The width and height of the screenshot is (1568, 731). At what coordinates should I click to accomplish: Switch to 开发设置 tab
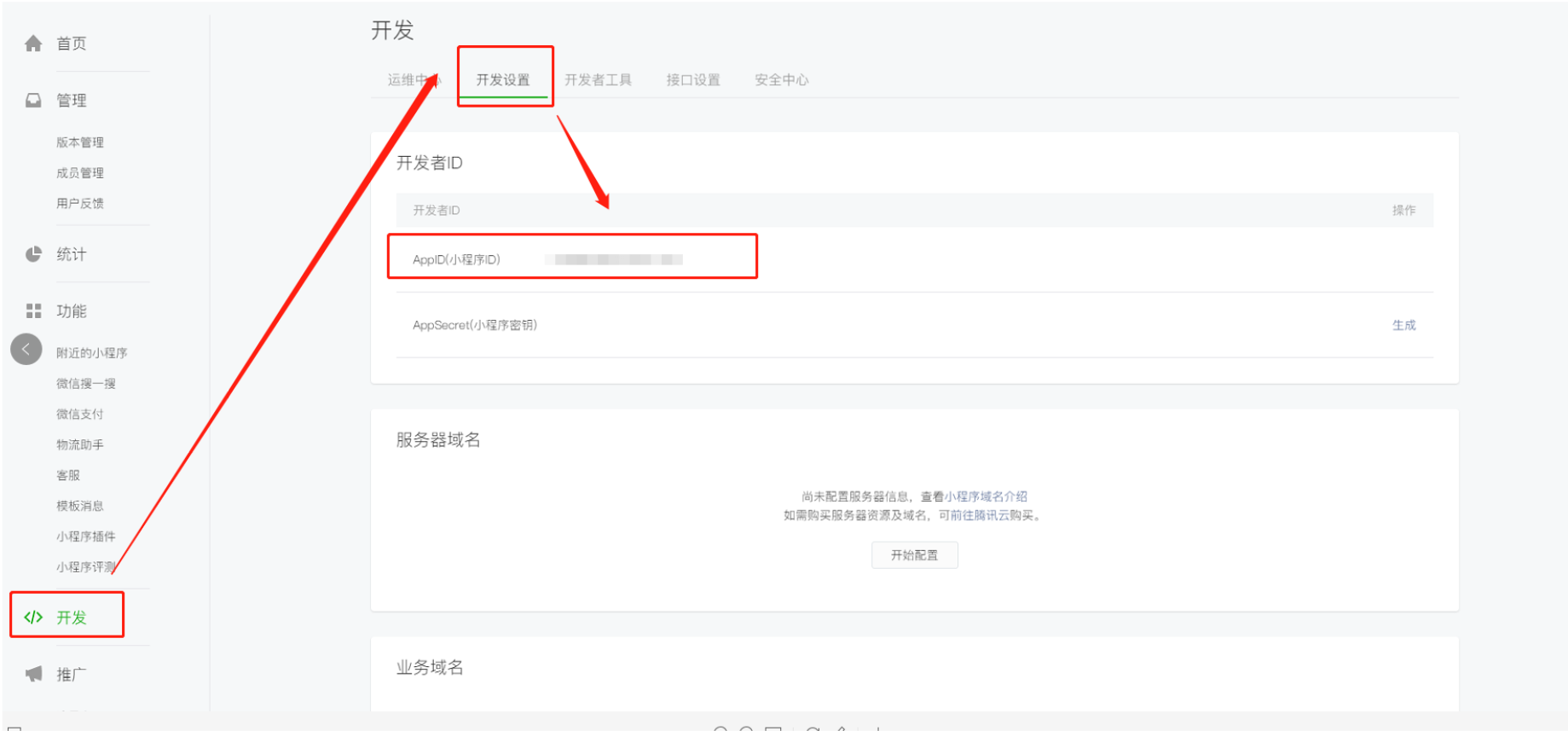click(x=503, y=79)
